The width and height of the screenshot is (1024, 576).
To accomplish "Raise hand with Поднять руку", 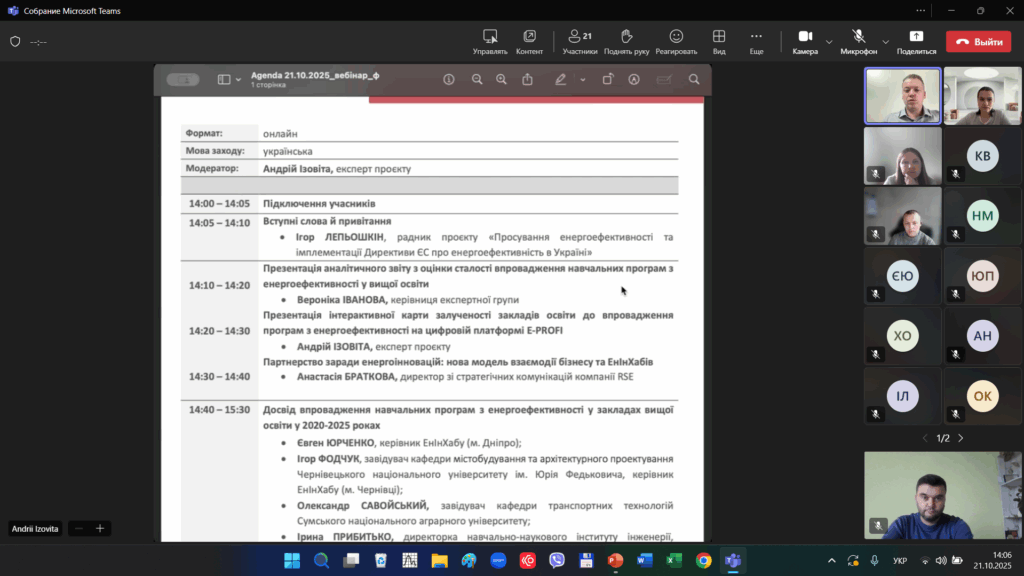I will (x=626, y=41).
